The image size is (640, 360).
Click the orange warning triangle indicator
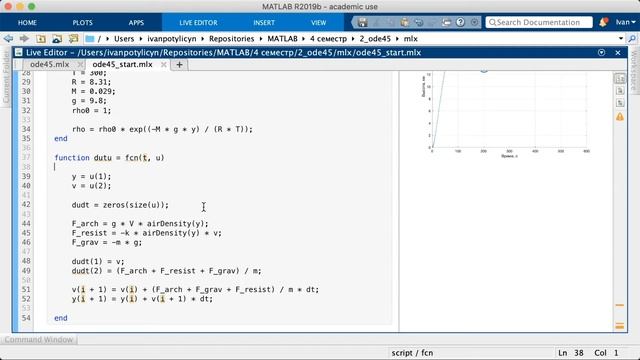620,117
